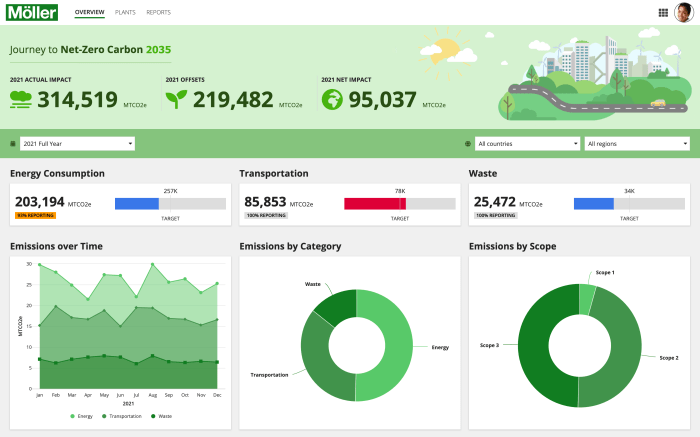The image size is (700, 437).
Task: Click the Möller logo
Action: click(x=32, y=12)
